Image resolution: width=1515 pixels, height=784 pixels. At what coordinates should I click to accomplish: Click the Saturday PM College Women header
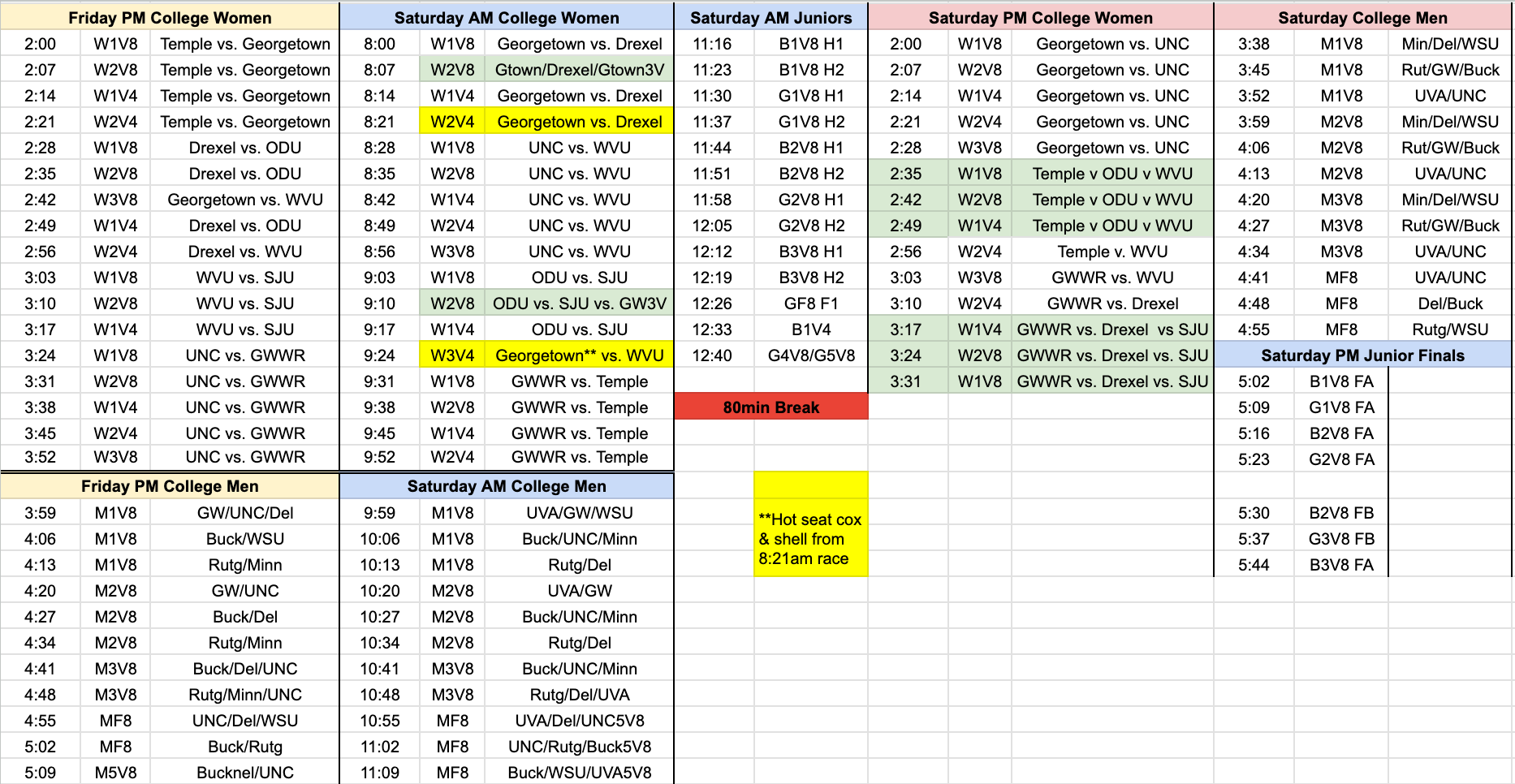click(x=1040, y=18)
